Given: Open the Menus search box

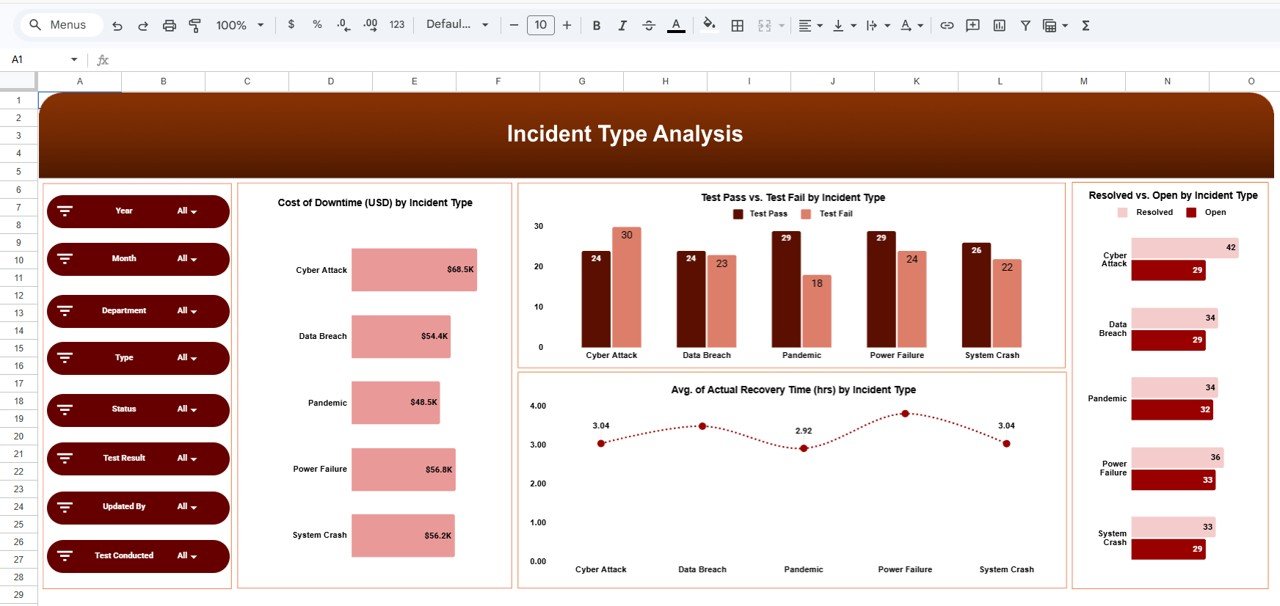Looking at the screenshot, I should coord(60,24).
